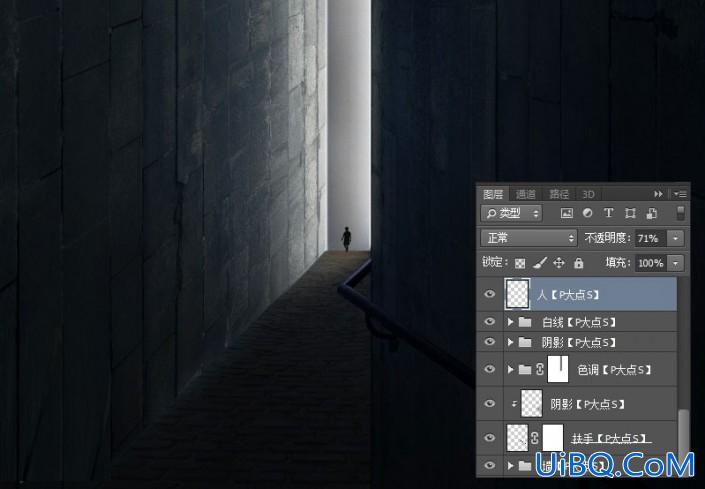
Task: Select upper 阴影【P大点S】 group name
Action: click(x=579, y=342)
